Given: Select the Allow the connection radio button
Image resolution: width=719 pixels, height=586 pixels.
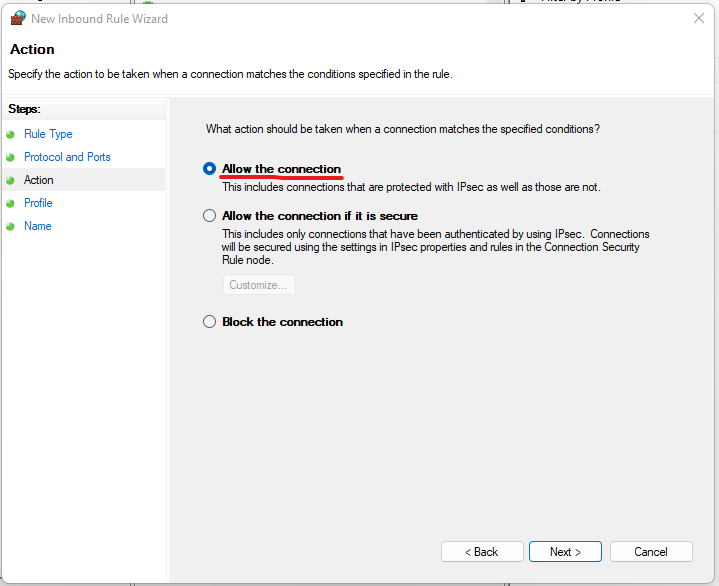Looking at the screenshot, I should (210, 169).
